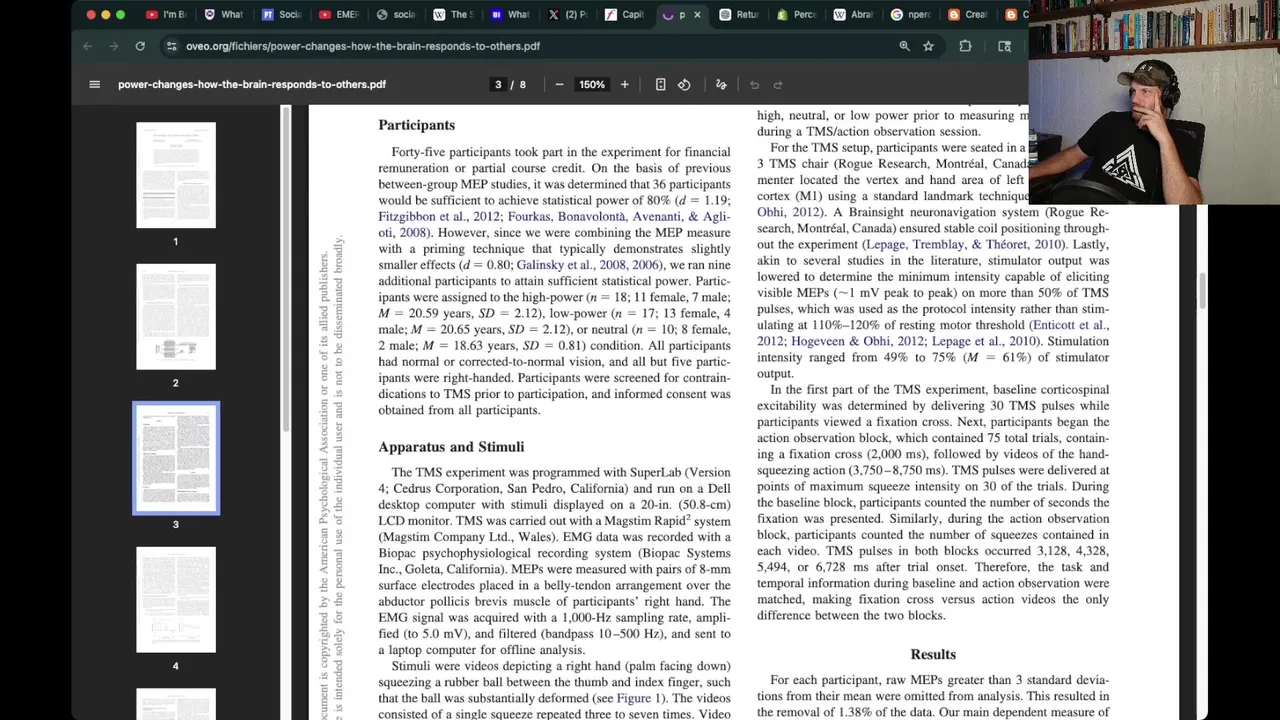Rotate the PDF counterclockwise

click(684, 85)
